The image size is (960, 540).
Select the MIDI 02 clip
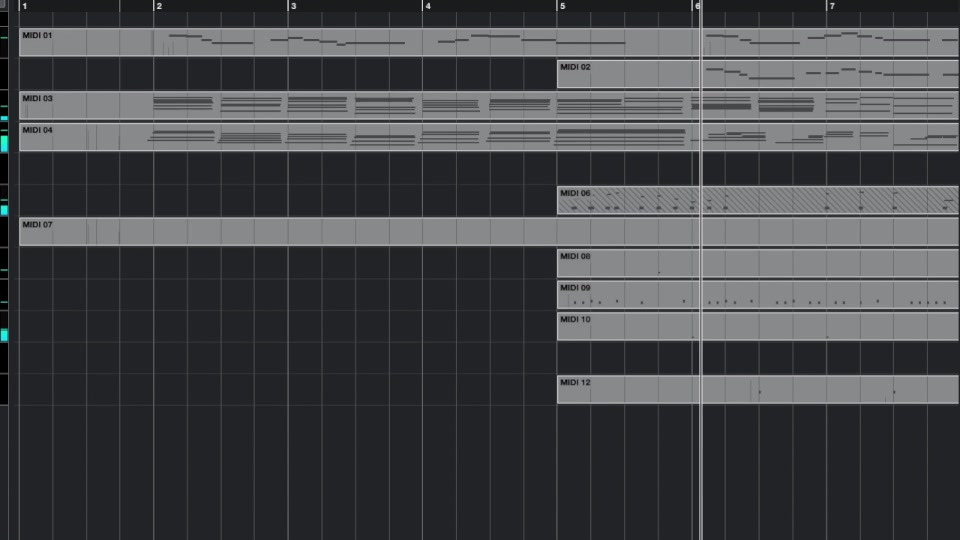click(758, 74)
